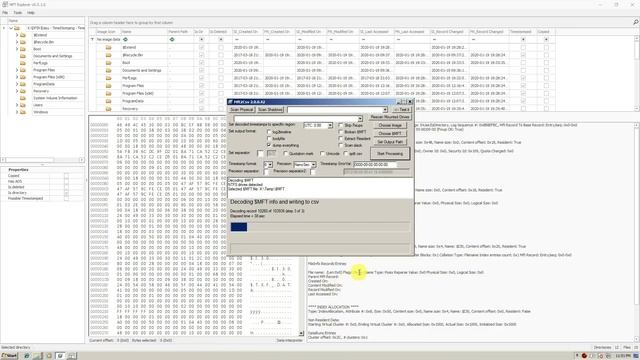640x360 pixels.
Task: Click the root drive folder icon in the tree
Action: pyautogui.click(x=17, y=28)
